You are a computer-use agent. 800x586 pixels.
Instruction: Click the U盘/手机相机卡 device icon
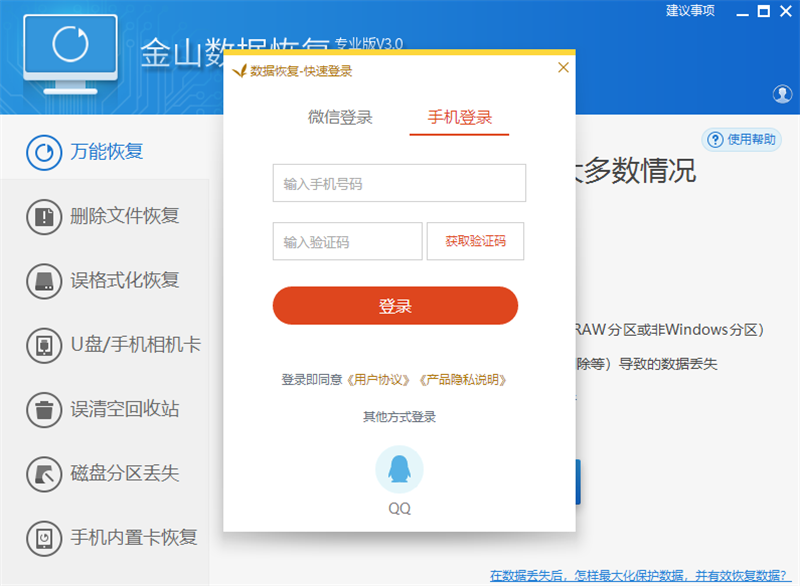coord(44,345)
